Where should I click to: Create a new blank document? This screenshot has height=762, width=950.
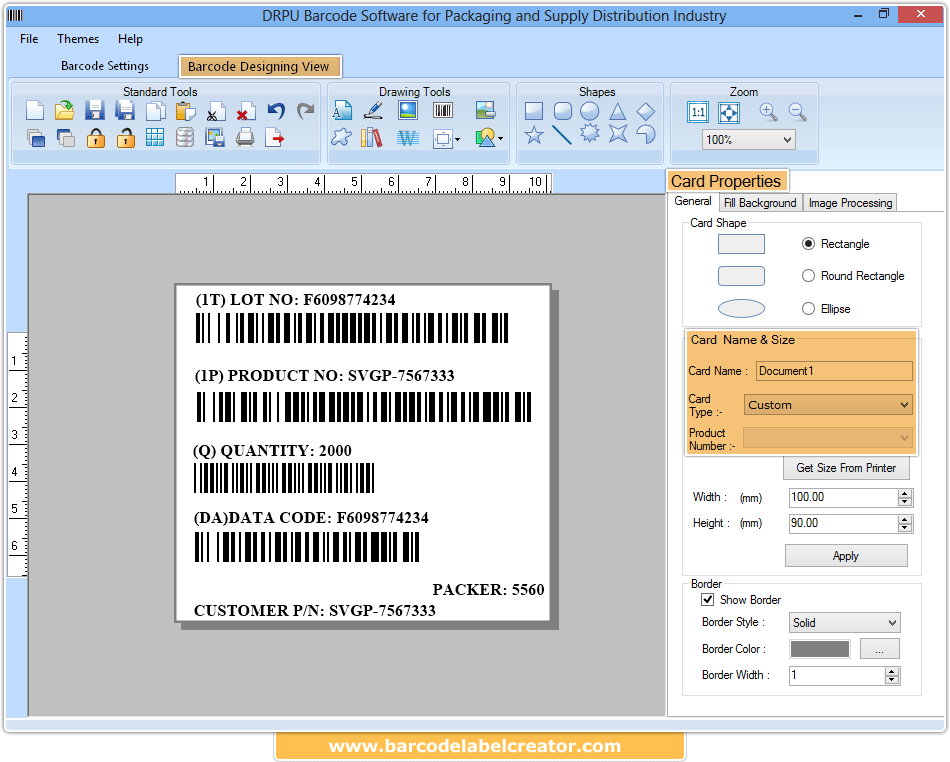coord(35,111)
